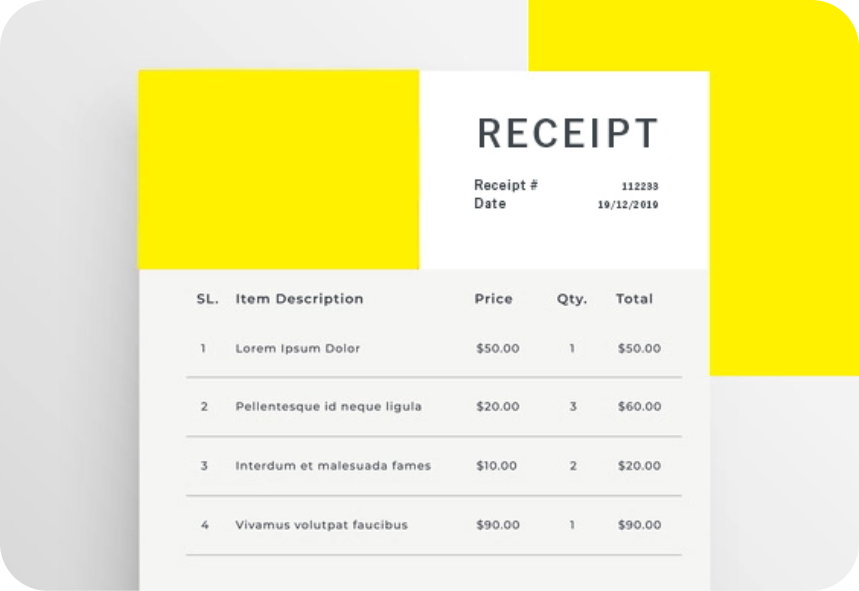Click the Pellentesque id neque ligula item
Screen dimensions: 859x591
pyautogui.click(x=329, y=406)
